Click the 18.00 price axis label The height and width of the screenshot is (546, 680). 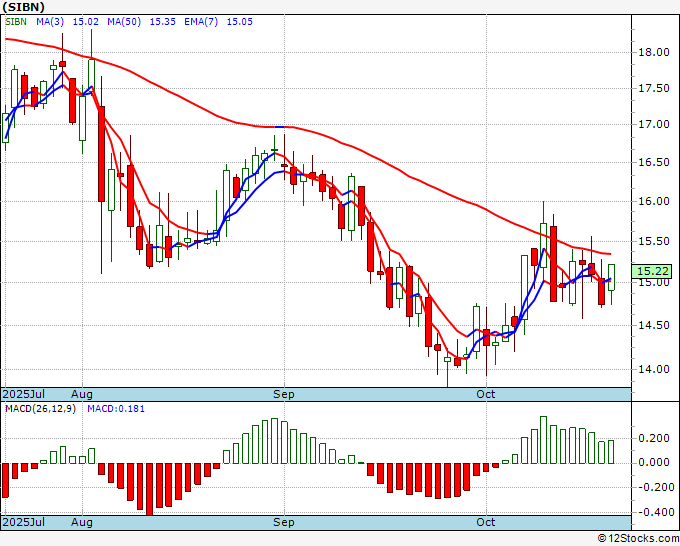coord(654,52)
